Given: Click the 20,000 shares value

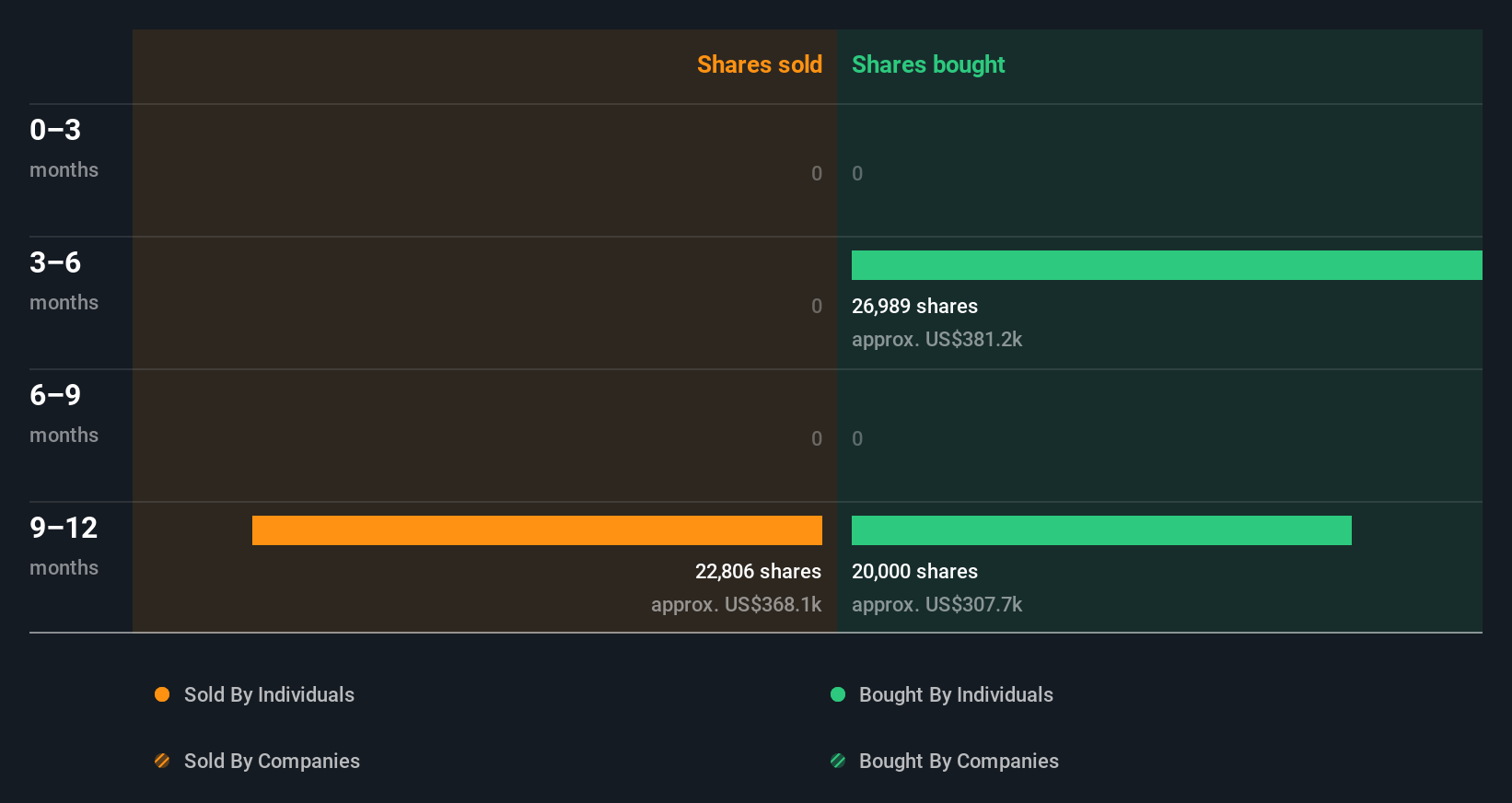Looking at the screenshot, I should tap(914, 571).
